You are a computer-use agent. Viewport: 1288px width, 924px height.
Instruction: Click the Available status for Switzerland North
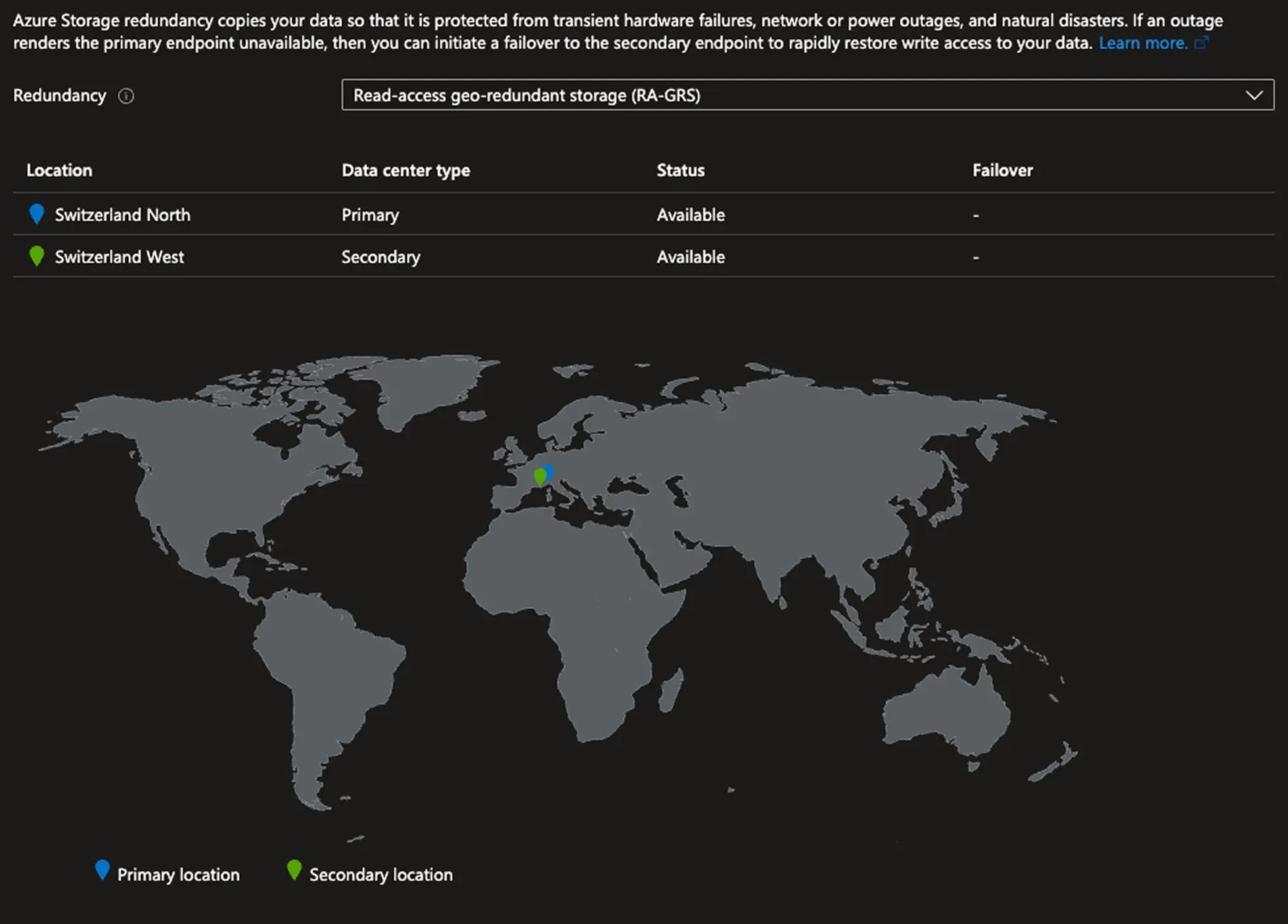tap(690, 214)
